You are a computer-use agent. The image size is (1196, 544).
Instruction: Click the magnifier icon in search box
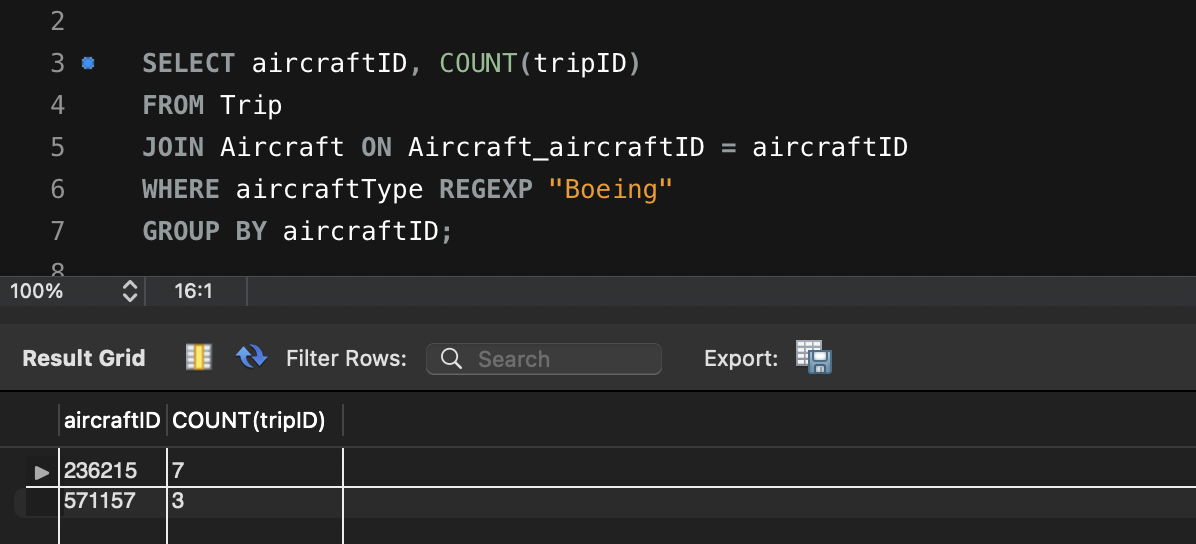tap(452, 359)
